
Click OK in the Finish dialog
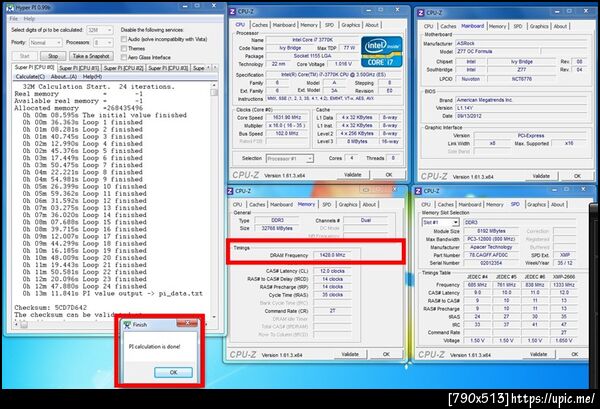point(173,372)
